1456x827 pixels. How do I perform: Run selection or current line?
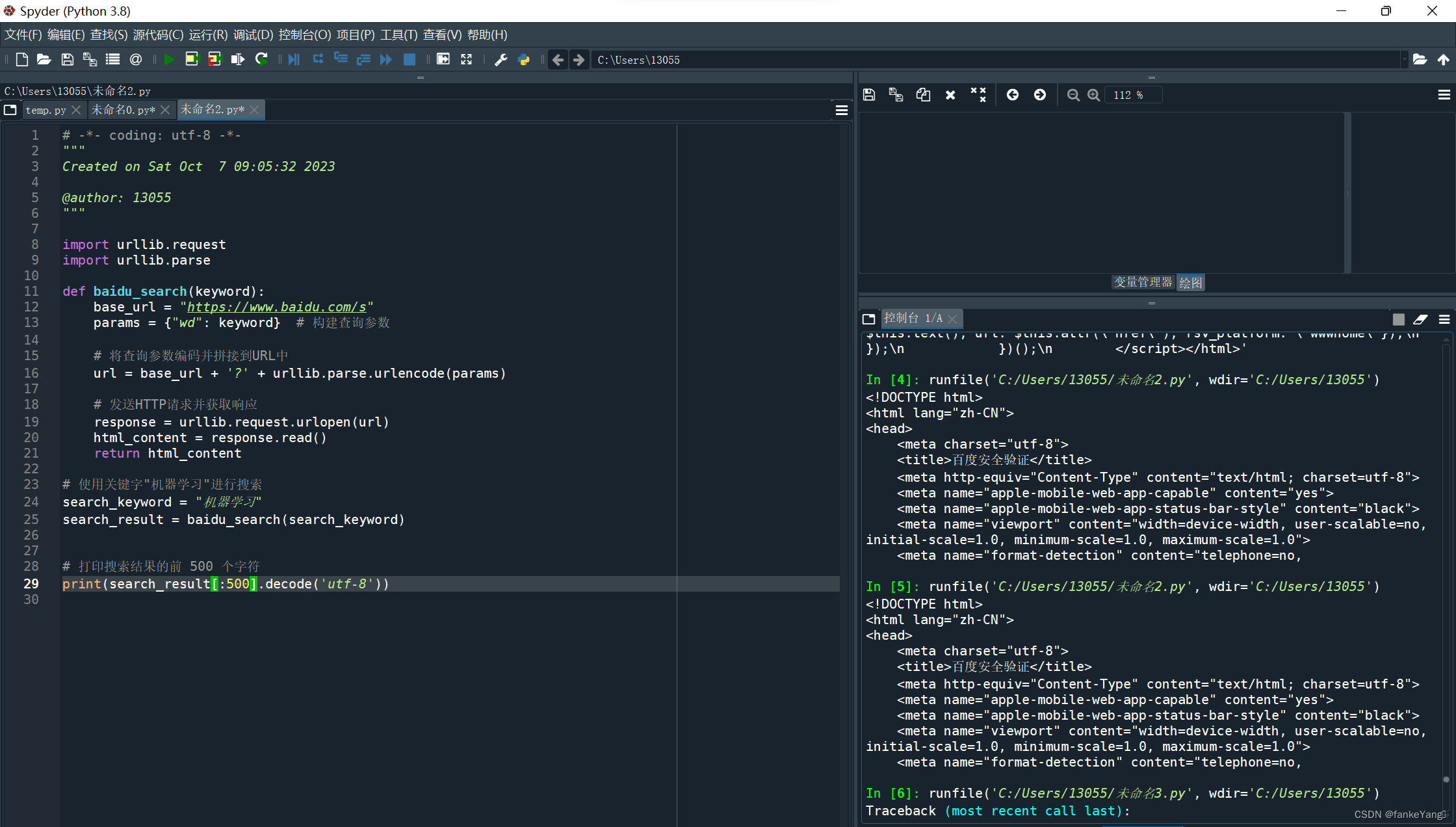coord(238,60)
